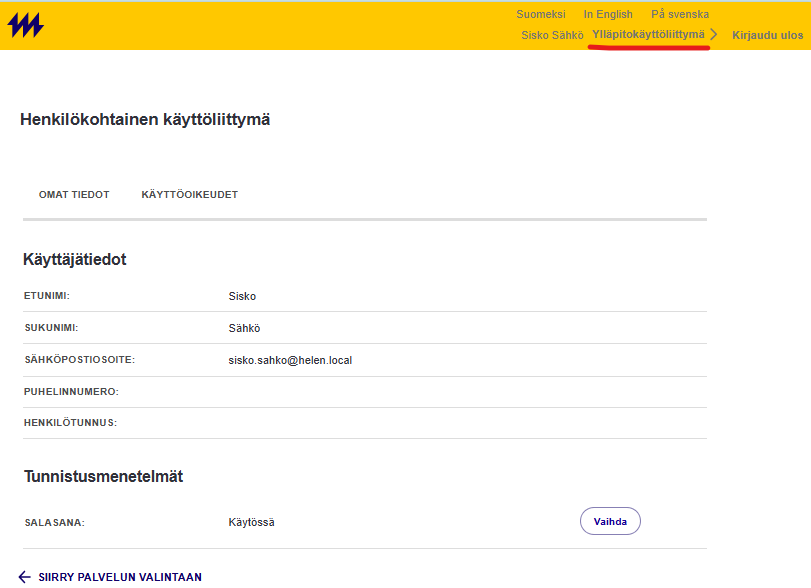811x588 pixels.
Task: Select Ylläpitokäyttöliittymä in the top navigation
Action: point(648,33)
